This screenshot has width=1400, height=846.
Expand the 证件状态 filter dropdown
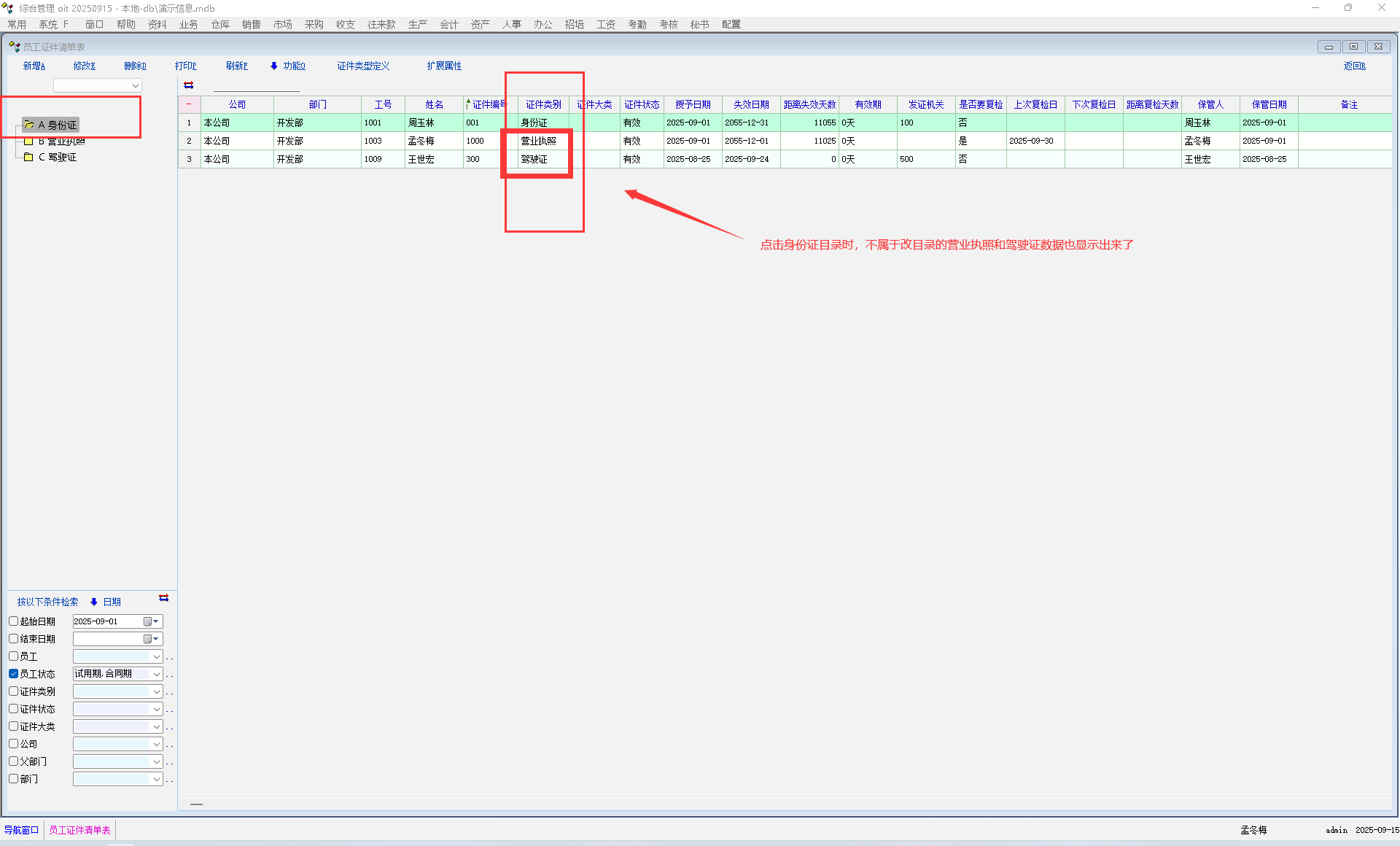click(x=156, y=709)
